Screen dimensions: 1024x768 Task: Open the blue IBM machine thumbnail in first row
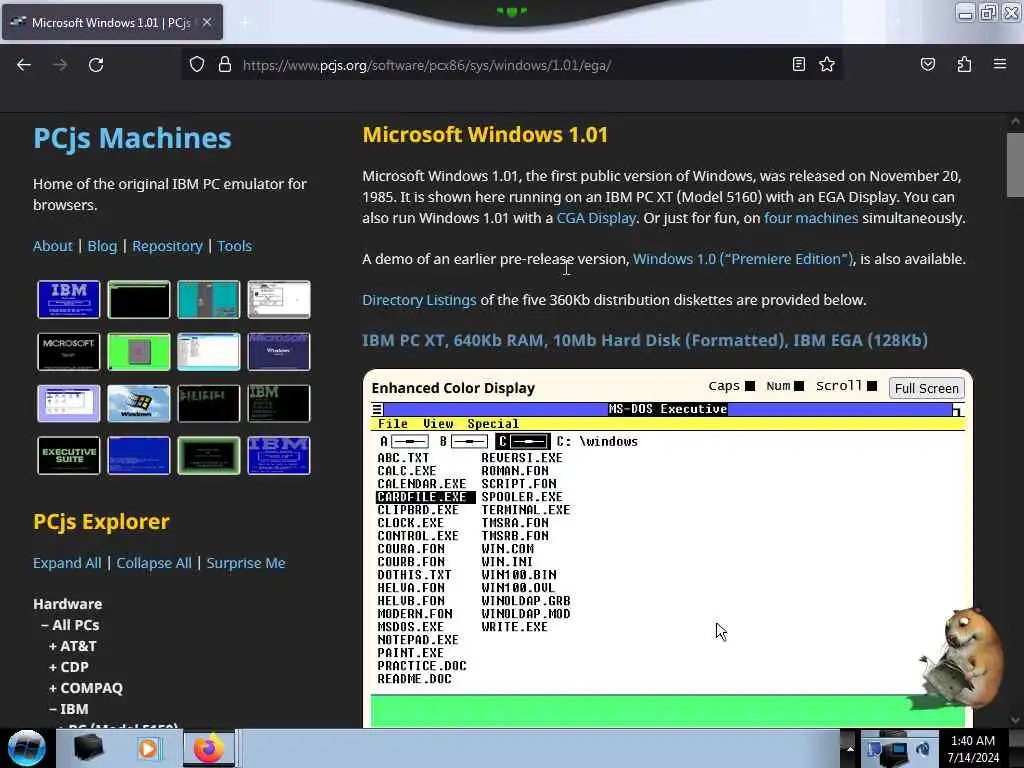pos(69,299)
